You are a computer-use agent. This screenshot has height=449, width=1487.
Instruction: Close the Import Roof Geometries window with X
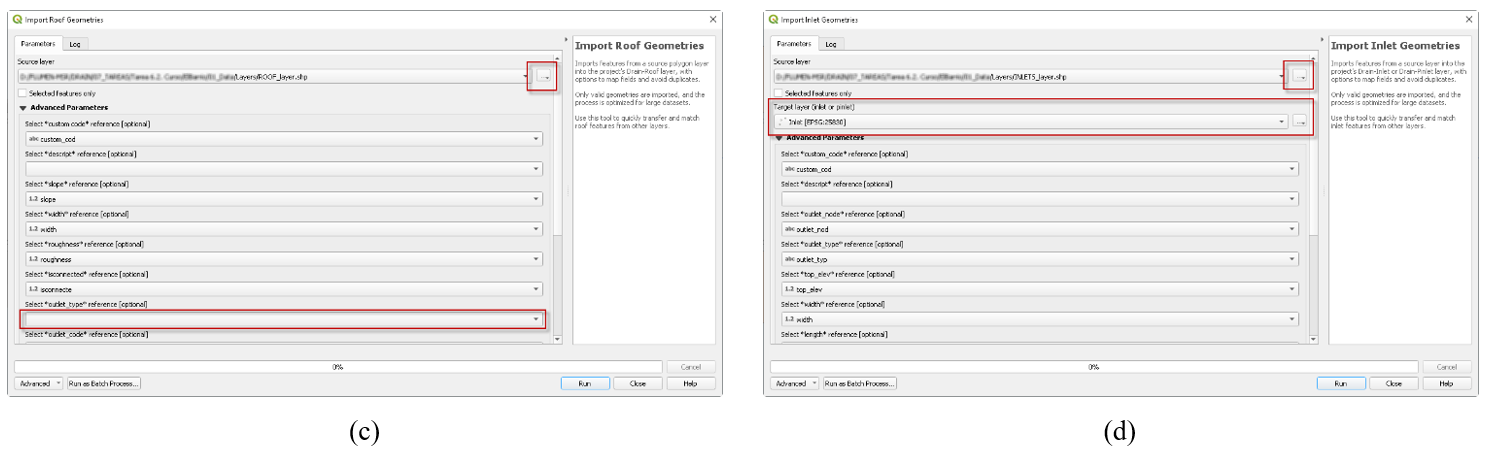tap(713, 19)
